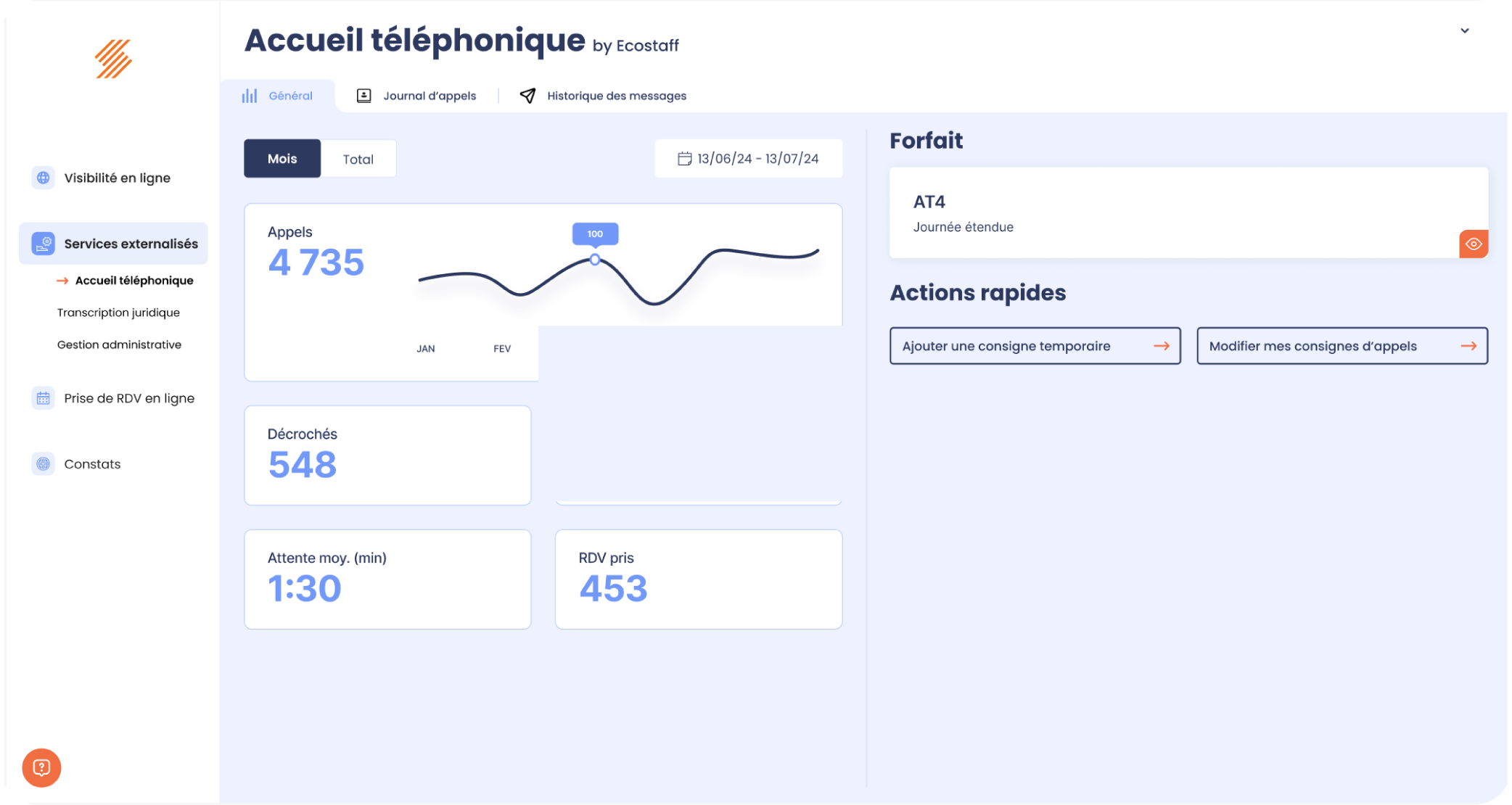This screenshot has height=805, width=1512.
Task: Open Transcription juridique in the sidebar
Action: (x=118, y=313)
